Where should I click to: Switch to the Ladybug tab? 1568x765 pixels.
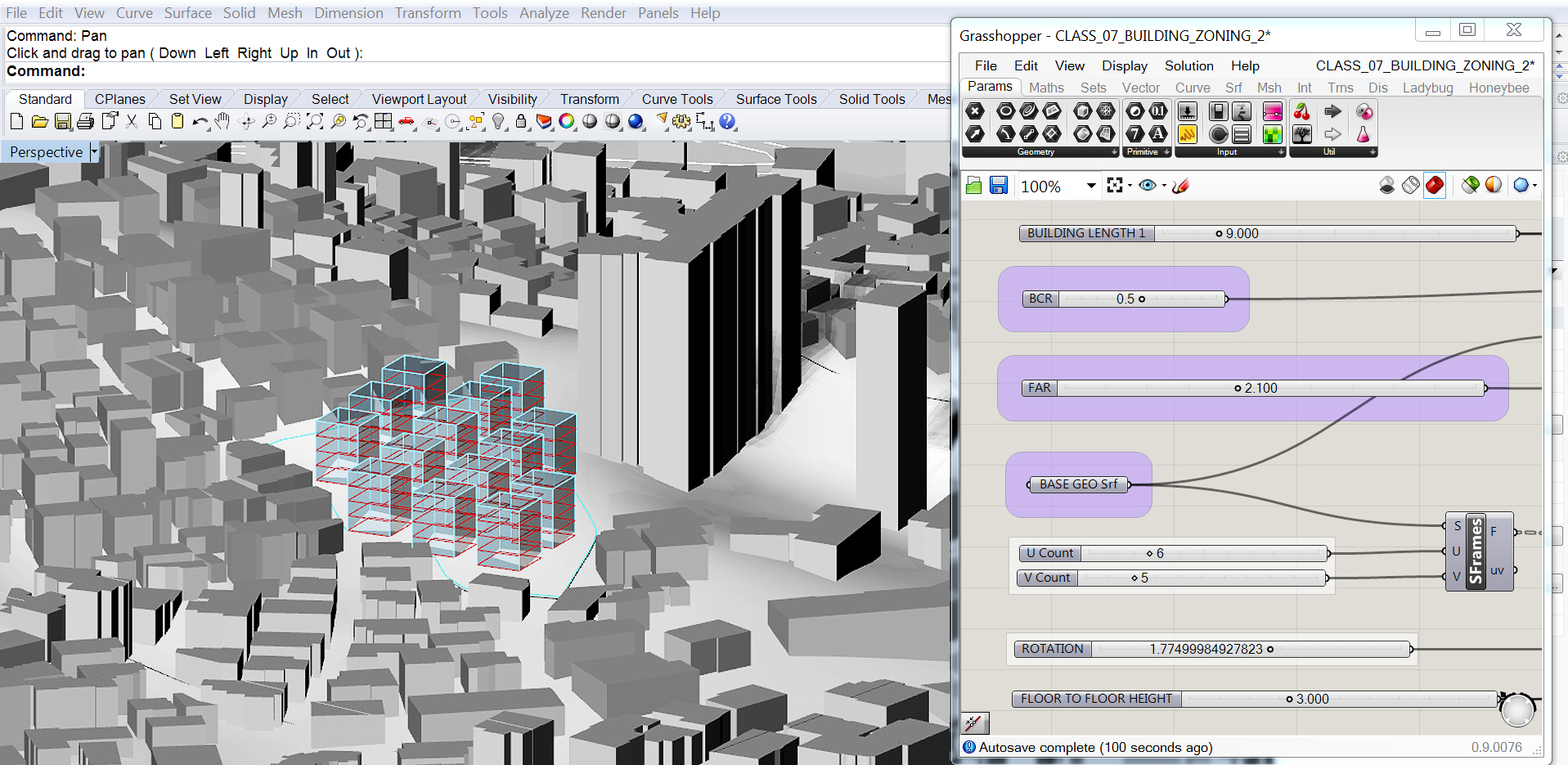(x=1427, y=88)
